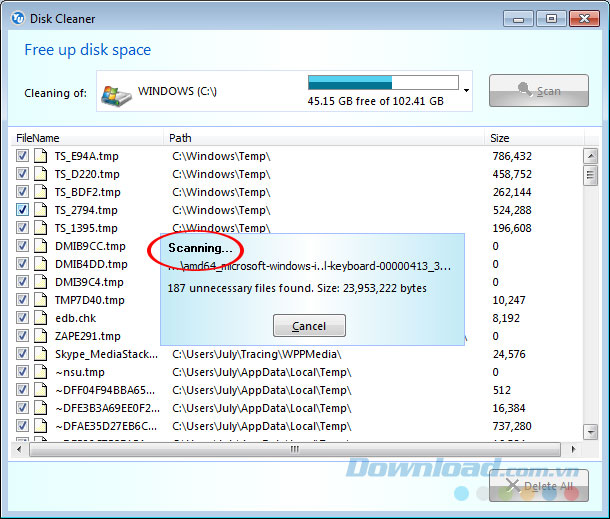Click the file icon next to TS_E94A.tmp

click(x=41, y=156)
